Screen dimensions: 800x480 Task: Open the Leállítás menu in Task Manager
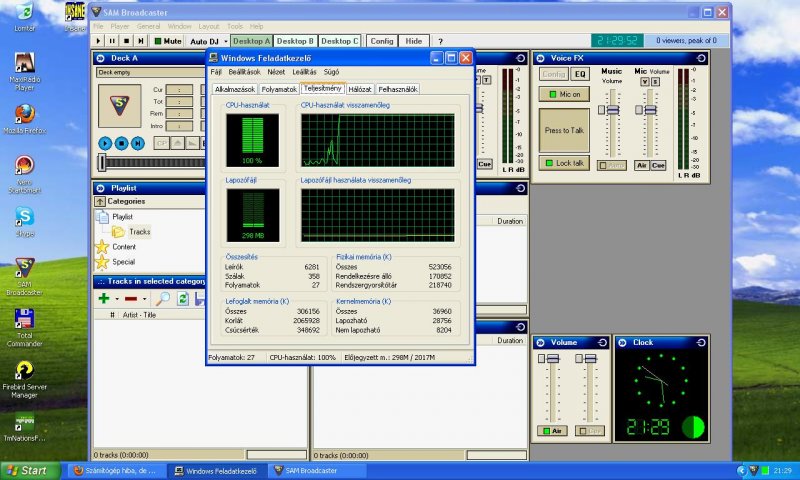(x=304, y=72)
